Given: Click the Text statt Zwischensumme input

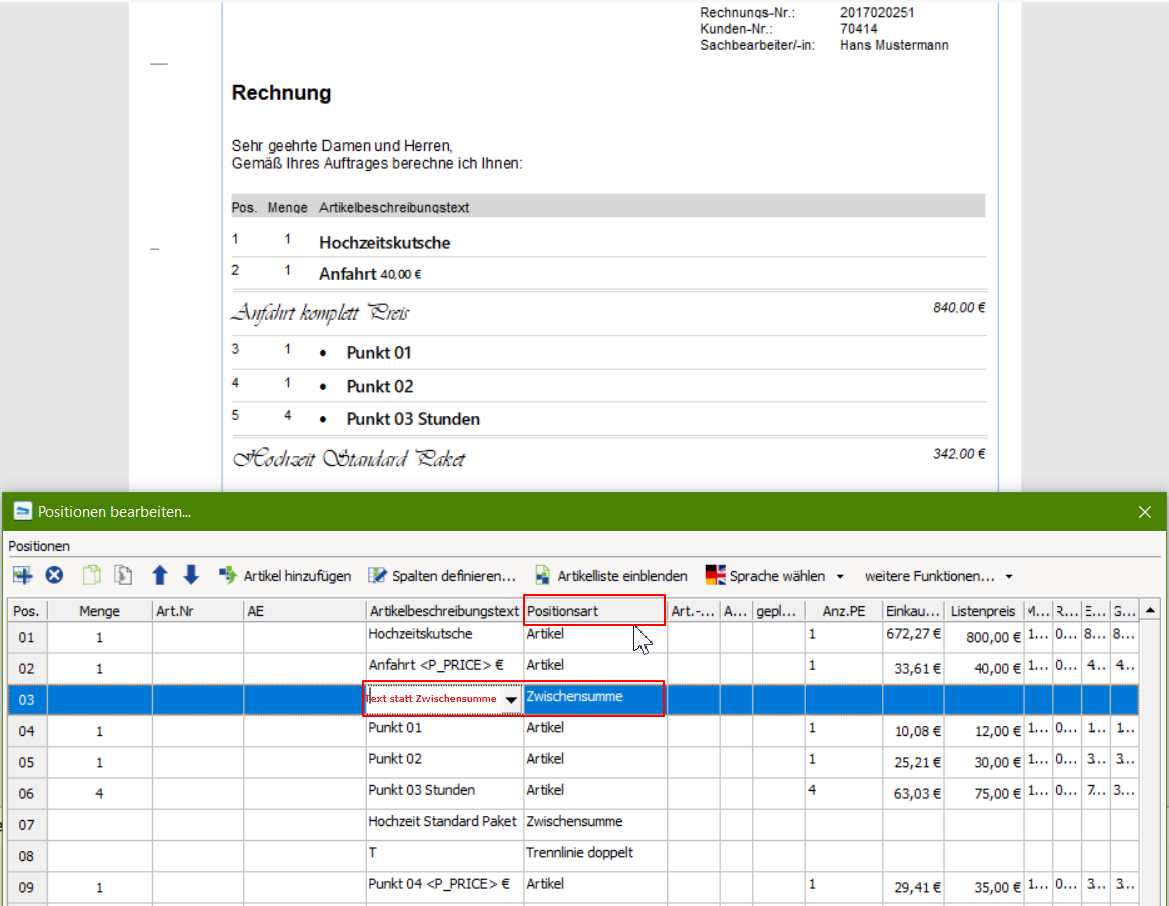Looking at the screenshot, I should [x=432, y=699].
